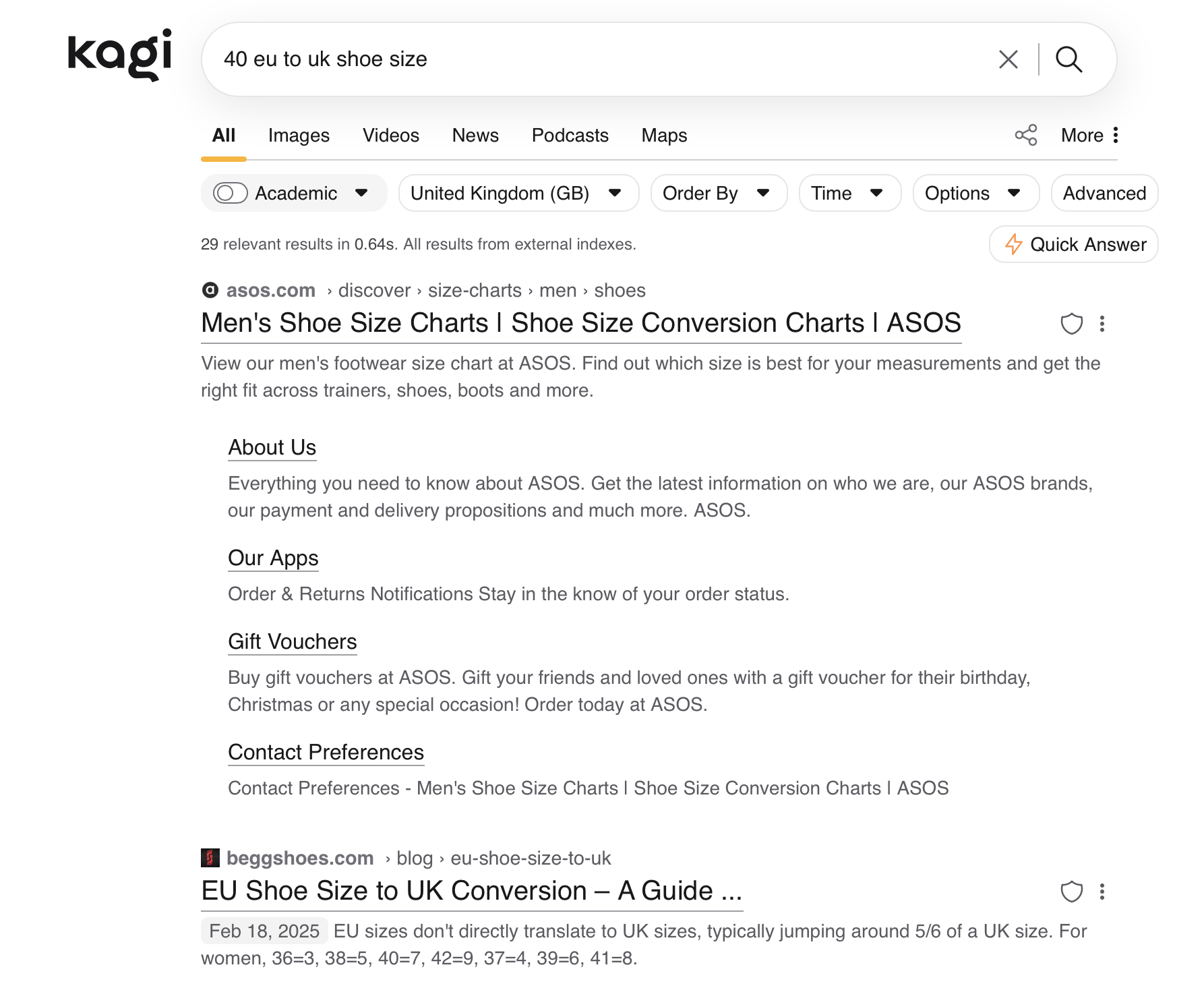The width and height of the screenshot is (1204, 986).
Task: Click the Quick Answer button
Action: (1073, 244)
